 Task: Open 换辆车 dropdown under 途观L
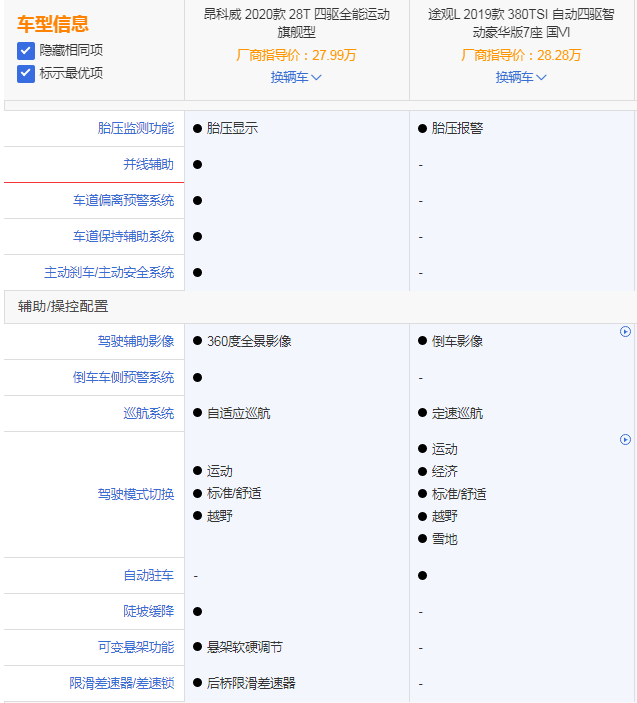pyautogui.click(x=521, y=77)
